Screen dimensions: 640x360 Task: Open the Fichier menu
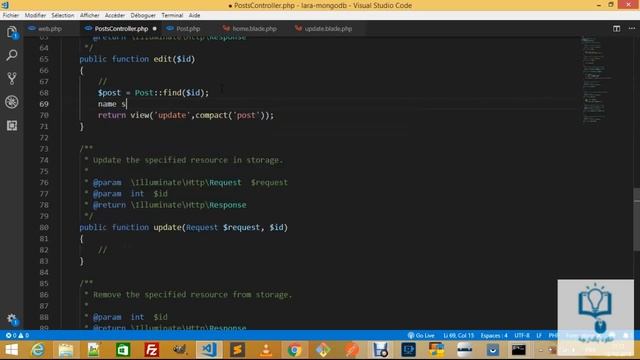pos(11,15)
